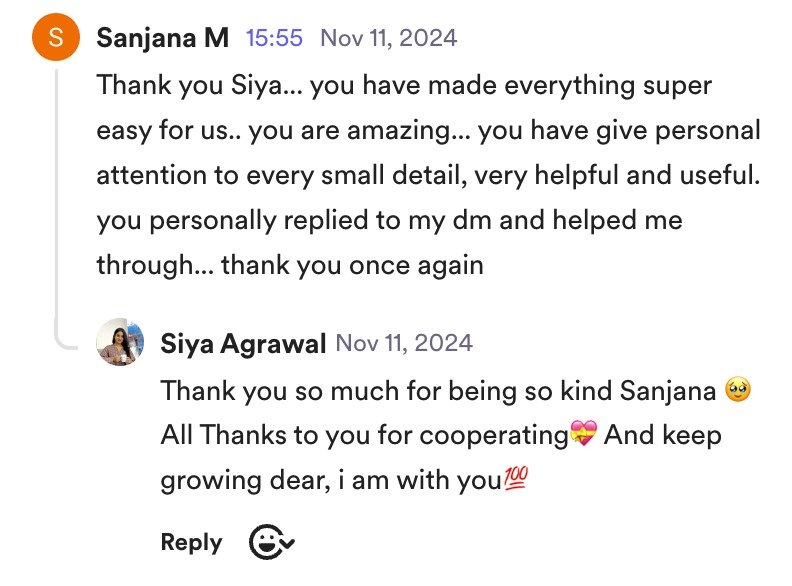Click the heart with ribbon emoji
The image size is (792, 586).
pyautogui.click(x=582, y=436)
